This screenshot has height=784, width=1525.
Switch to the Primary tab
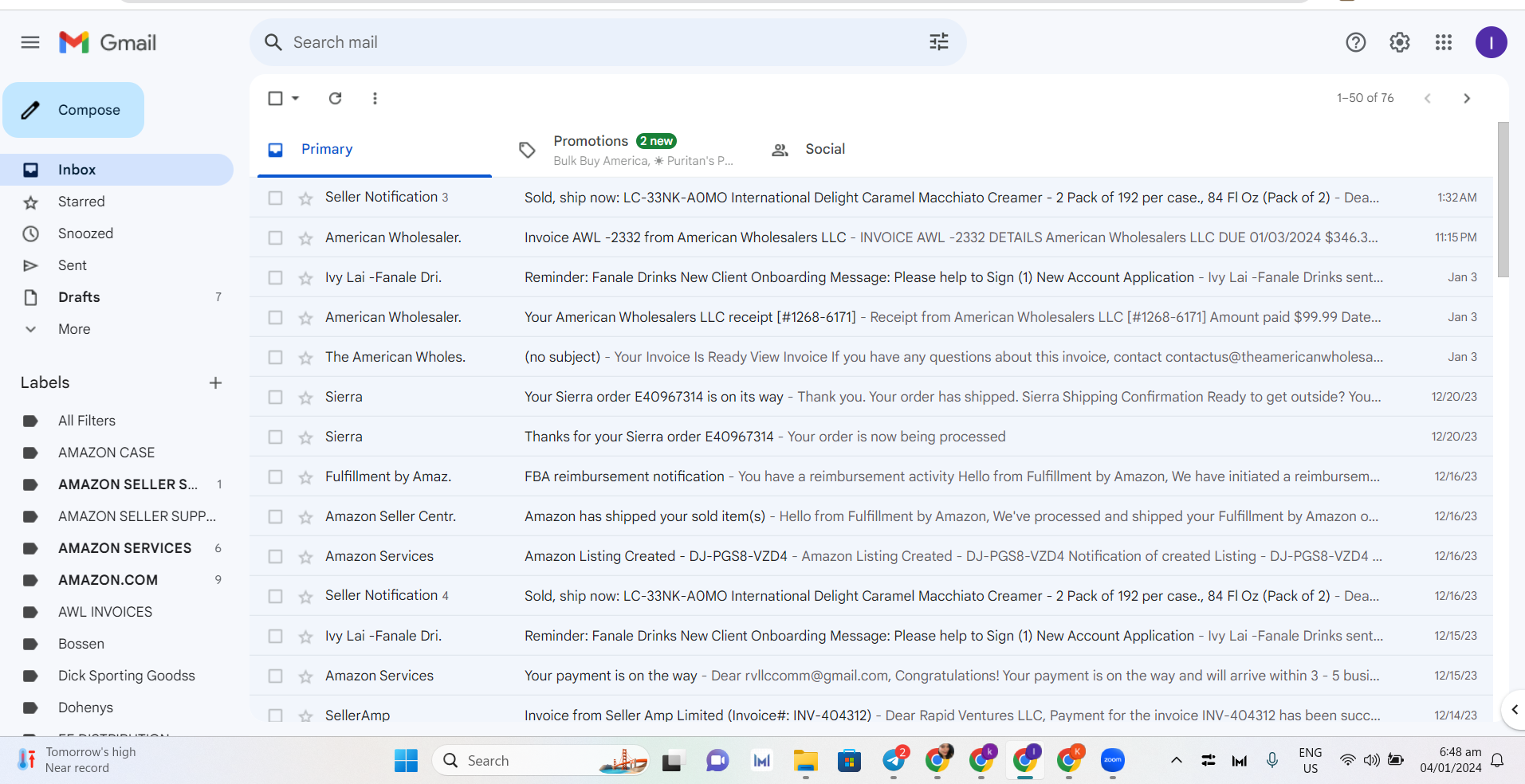pos(375,149)
